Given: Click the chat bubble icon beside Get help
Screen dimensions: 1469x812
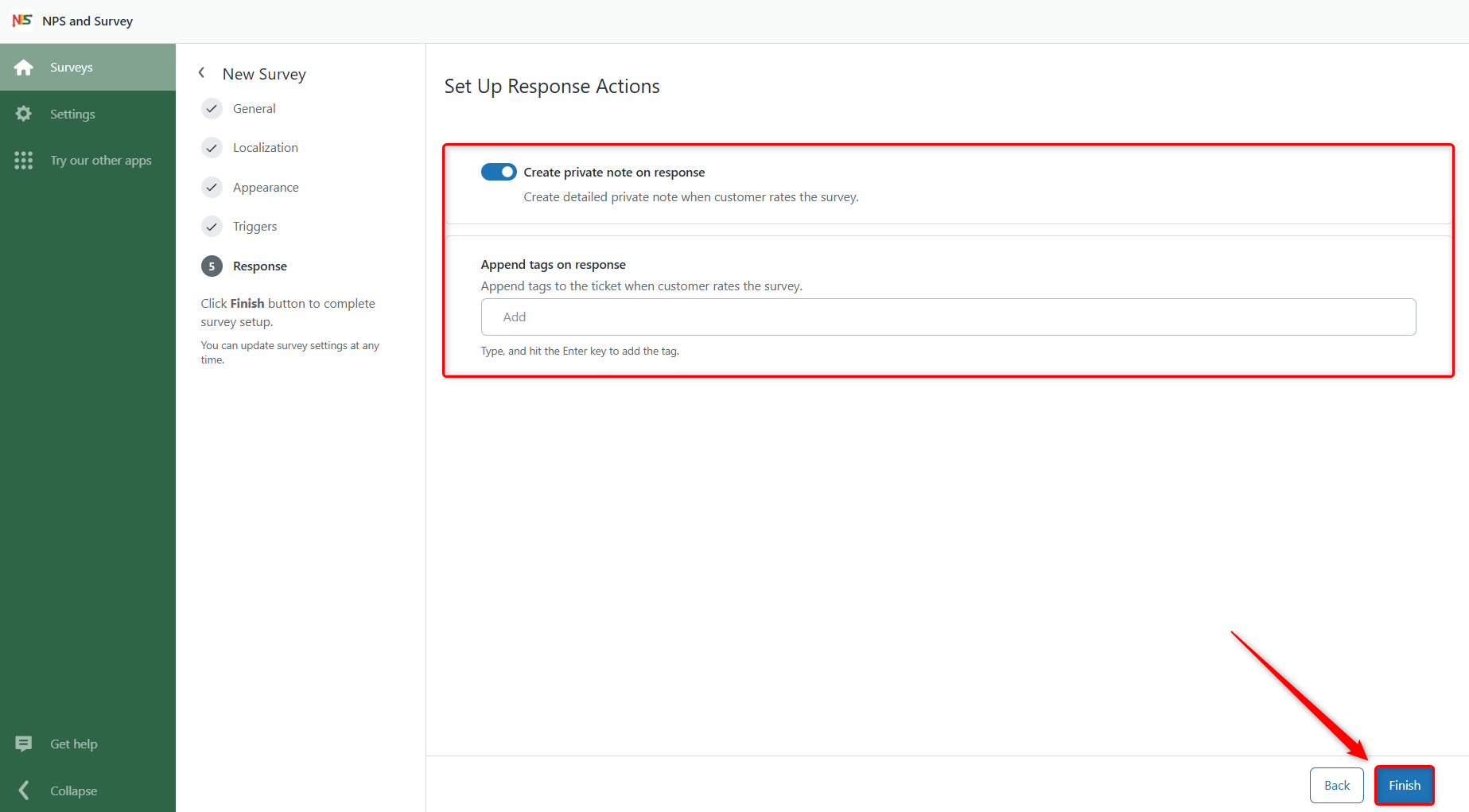Looking at the screenshot, I should [x=24, y=744].
